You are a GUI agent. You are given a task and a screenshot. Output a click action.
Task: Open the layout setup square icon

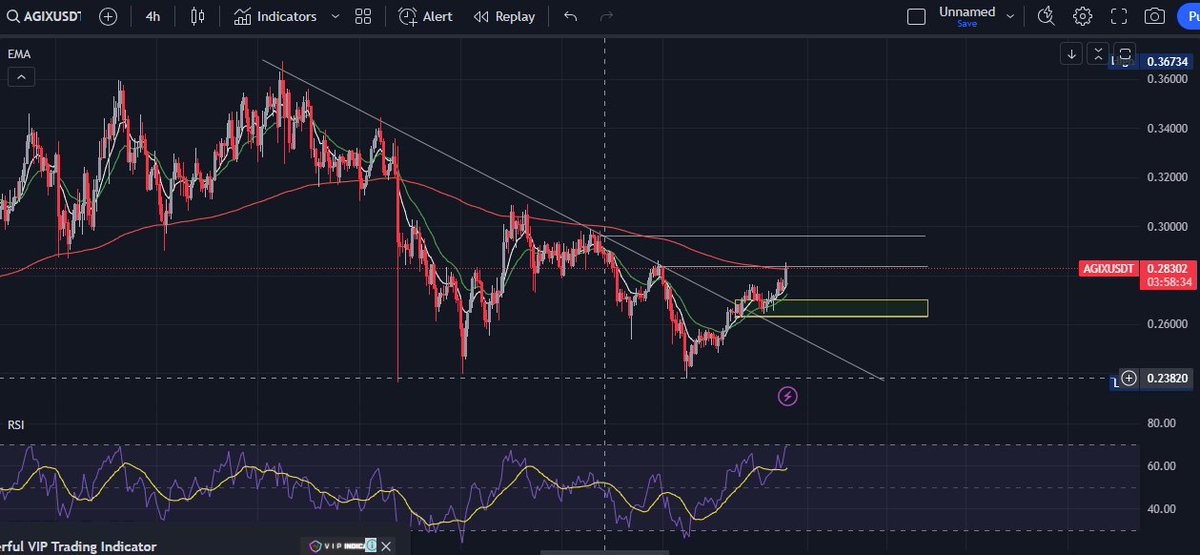[x=916, y=17]
